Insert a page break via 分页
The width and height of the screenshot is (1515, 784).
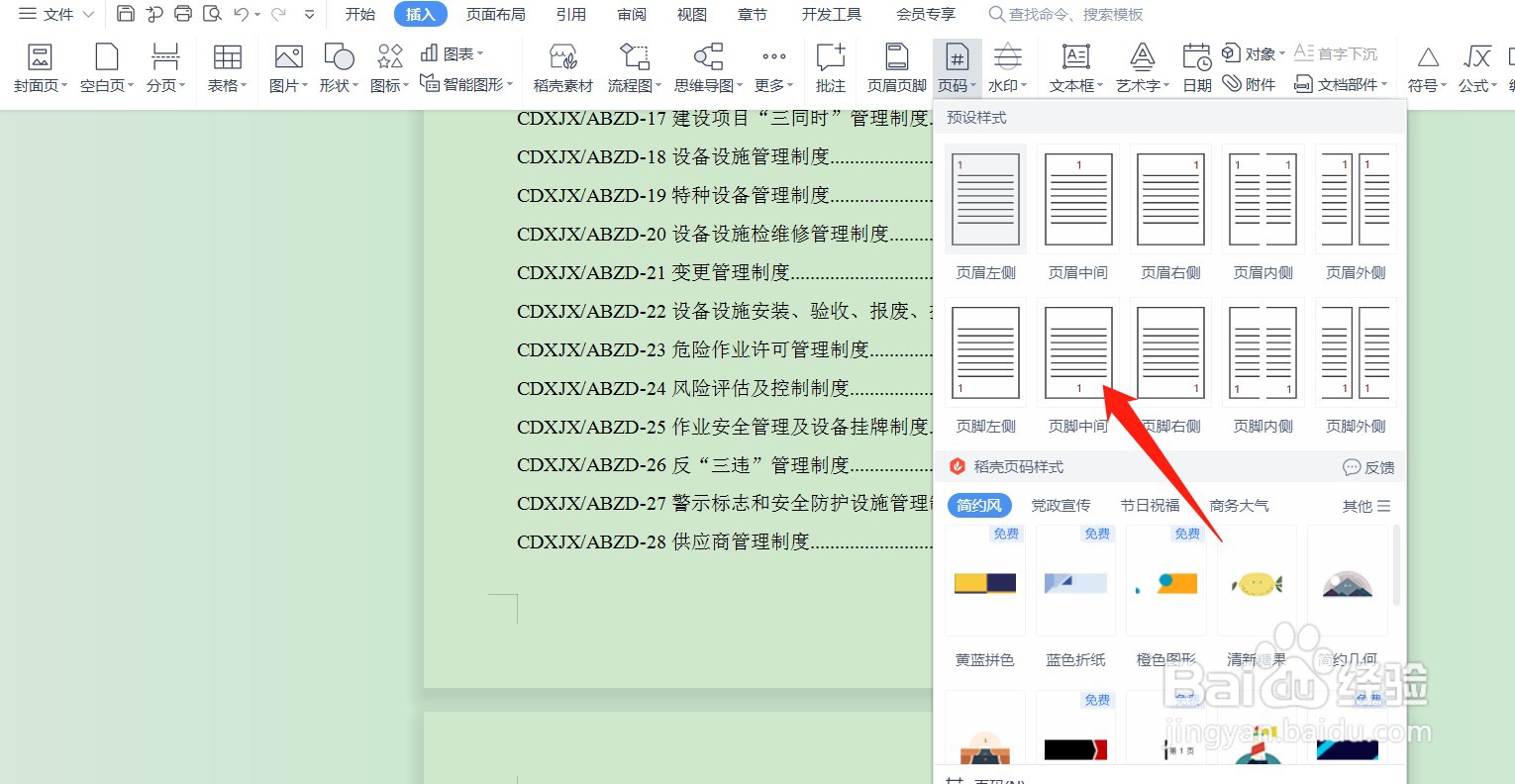pyautogui.click(x=166, y=68)
